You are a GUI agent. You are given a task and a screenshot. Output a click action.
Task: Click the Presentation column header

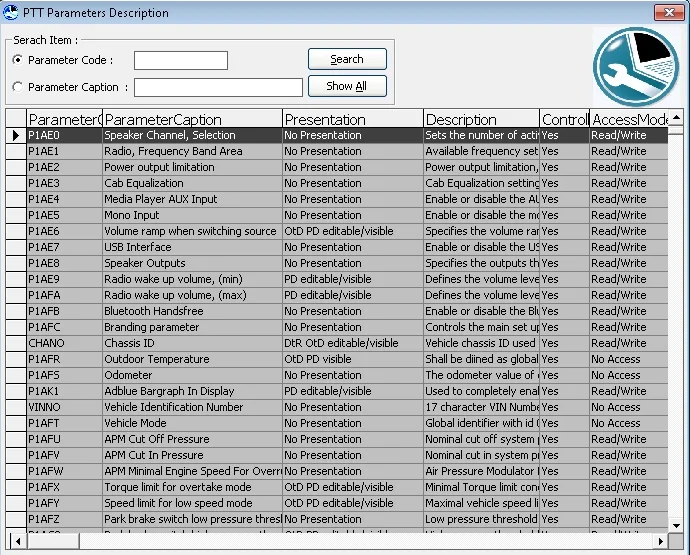pyautogui.click(x=353, y=119)
